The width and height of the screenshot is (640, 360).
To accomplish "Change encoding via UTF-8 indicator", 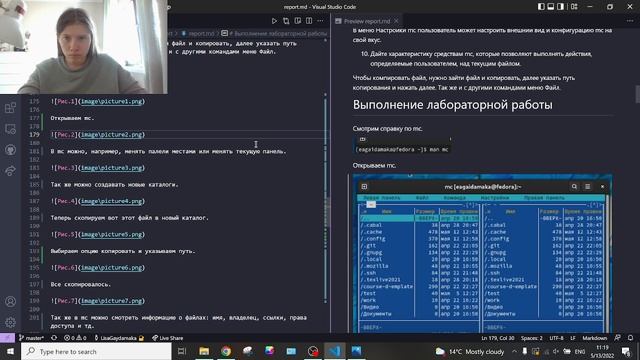I will coord(556,338).
